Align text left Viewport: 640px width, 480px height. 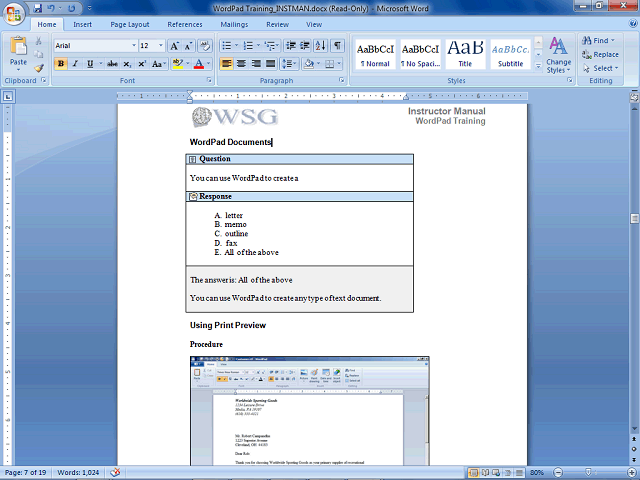[x=227, y=64]
